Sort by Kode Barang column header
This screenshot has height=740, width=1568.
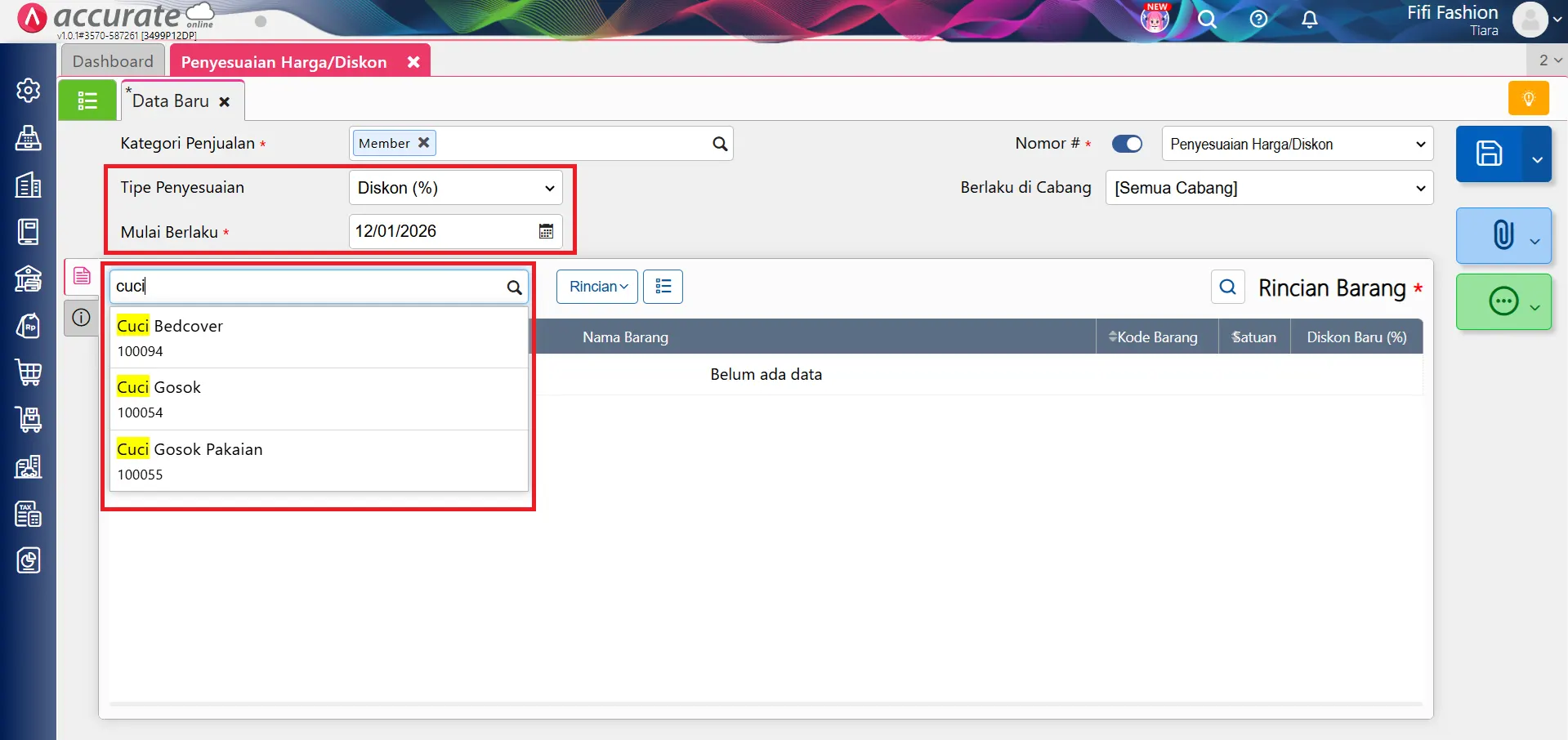click(1155, 337)
